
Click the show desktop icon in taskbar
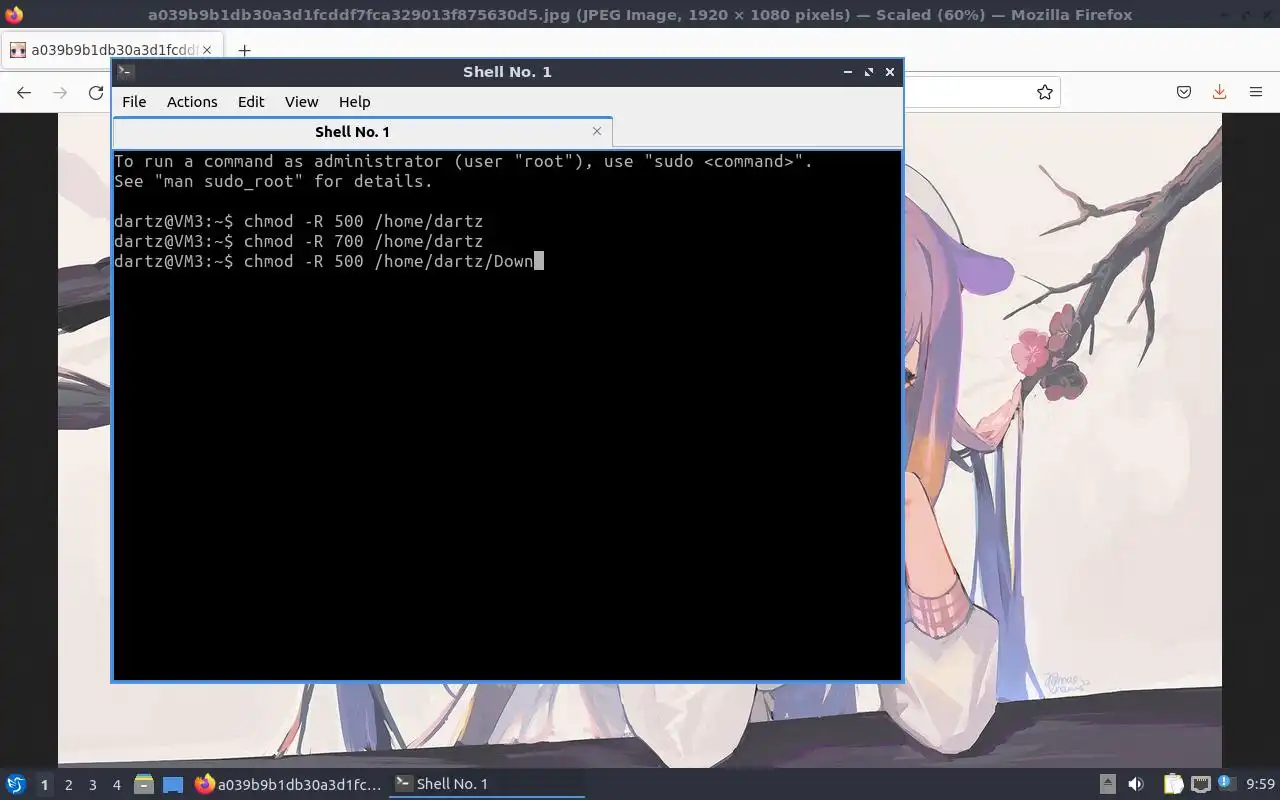173,784
